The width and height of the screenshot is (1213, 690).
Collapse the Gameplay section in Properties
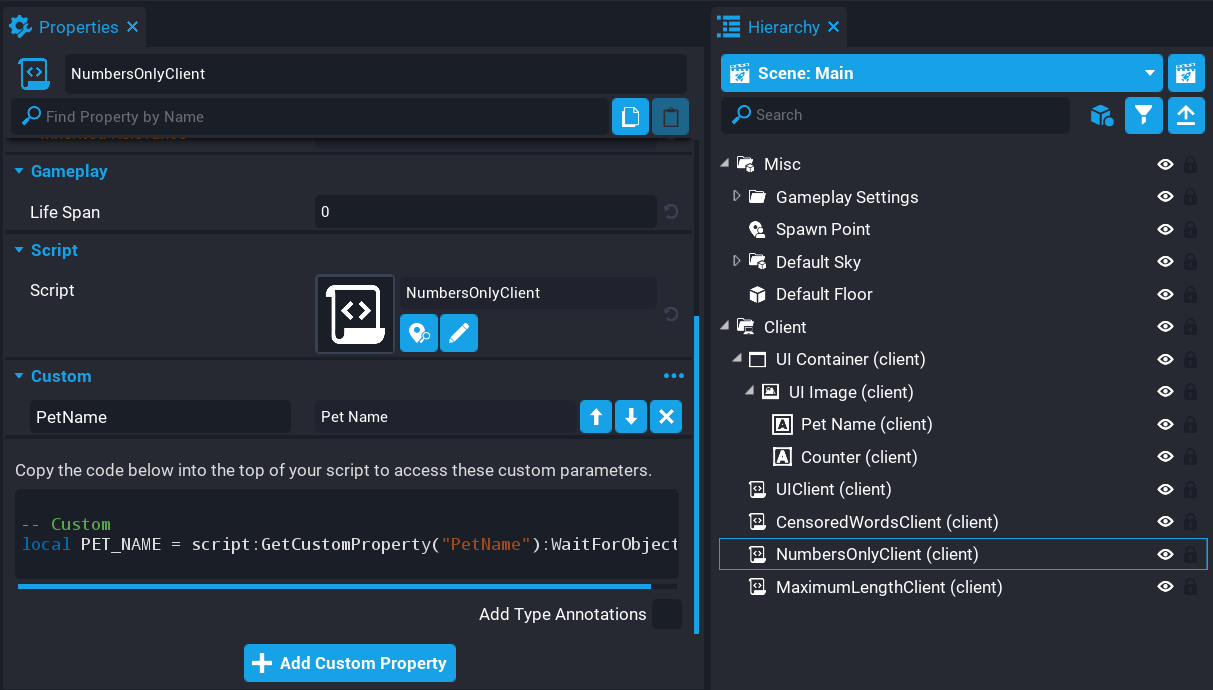19,172
